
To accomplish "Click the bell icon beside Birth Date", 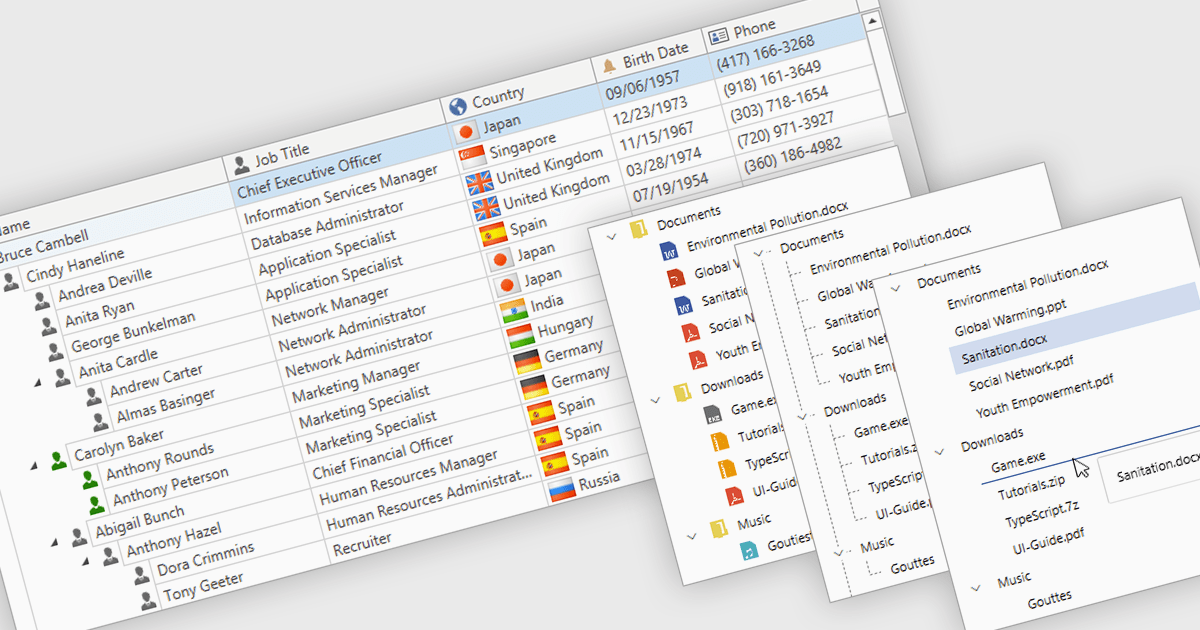I will pyautogui.click(x=609, y=66).
